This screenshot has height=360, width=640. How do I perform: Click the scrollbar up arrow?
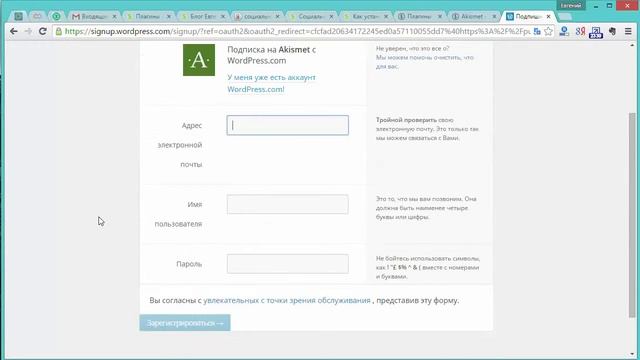coord(632,45)
